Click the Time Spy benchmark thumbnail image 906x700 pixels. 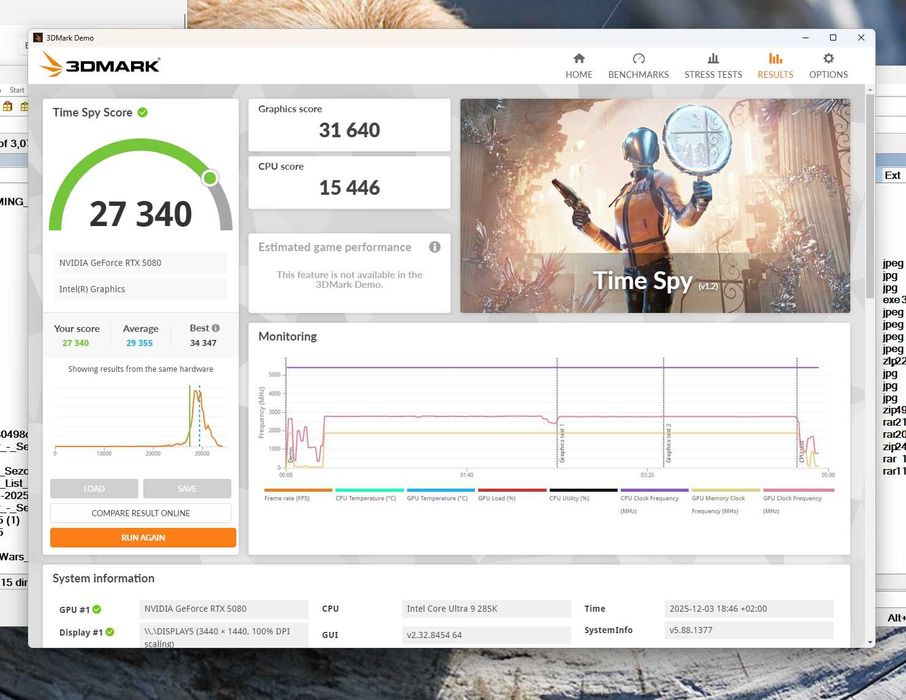click(x=655, y=206)
